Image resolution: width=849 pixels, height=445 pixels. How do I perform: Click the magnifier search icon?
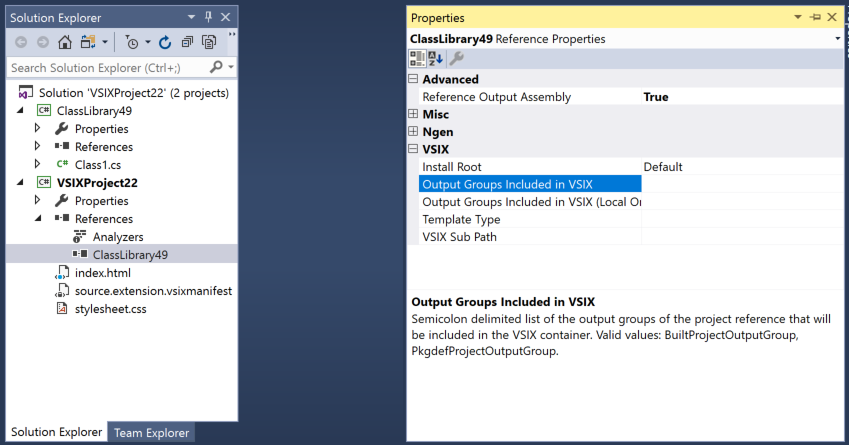(216, 67)
